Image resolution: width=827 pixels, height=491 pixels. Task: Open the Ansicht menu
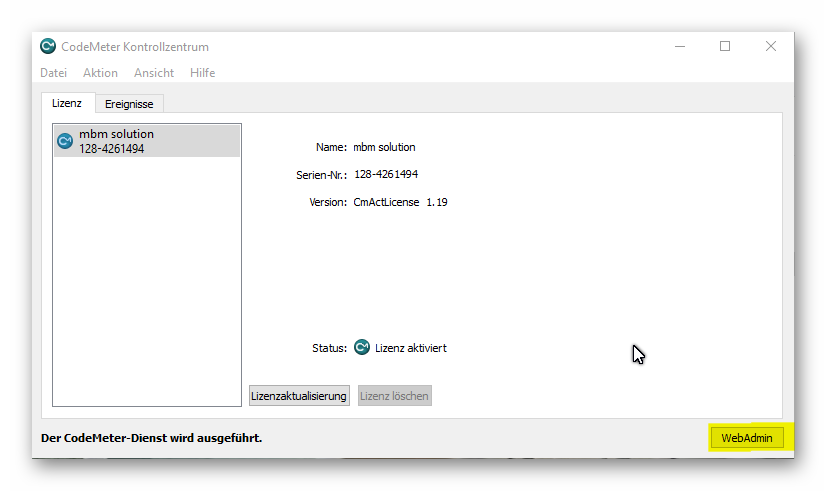pyautogui.click(x=154, y=73)
